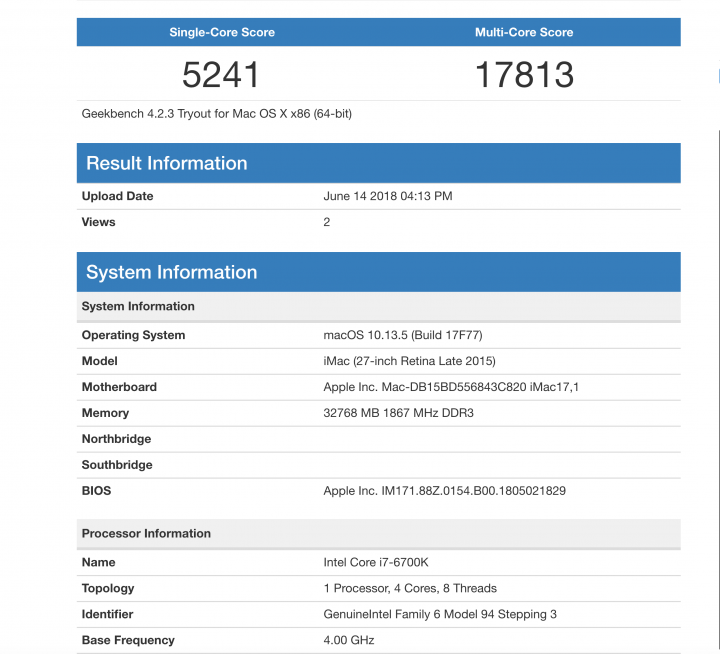This screenshot has height=654, width=720.
Task: Click the Base Frequency label
Action: pos(128,640)
